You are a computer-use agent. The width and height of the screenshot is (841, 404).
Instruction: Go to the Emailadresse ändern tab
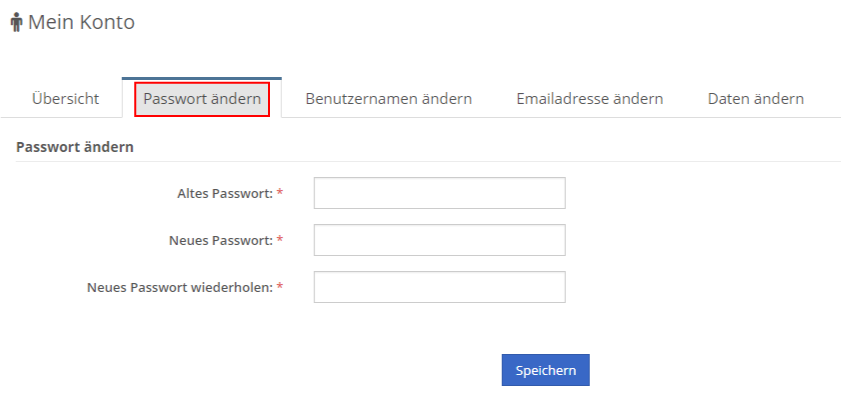pyautogui.click(x=590, y=99)
